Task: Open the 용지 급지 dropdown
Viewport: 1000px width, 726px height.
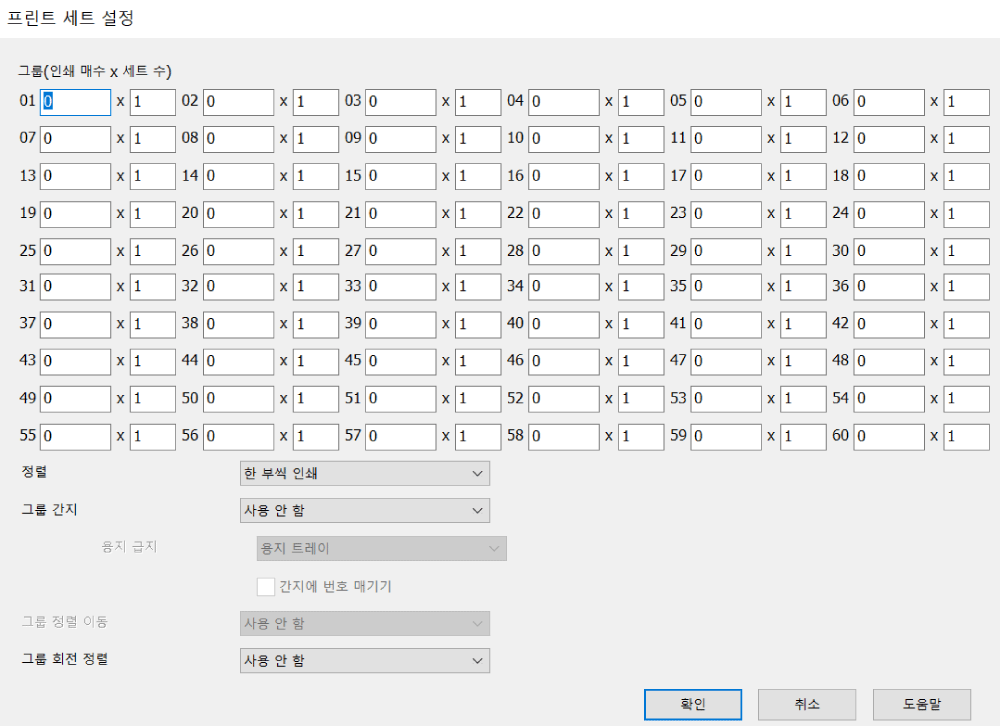Action: [381, 548]
